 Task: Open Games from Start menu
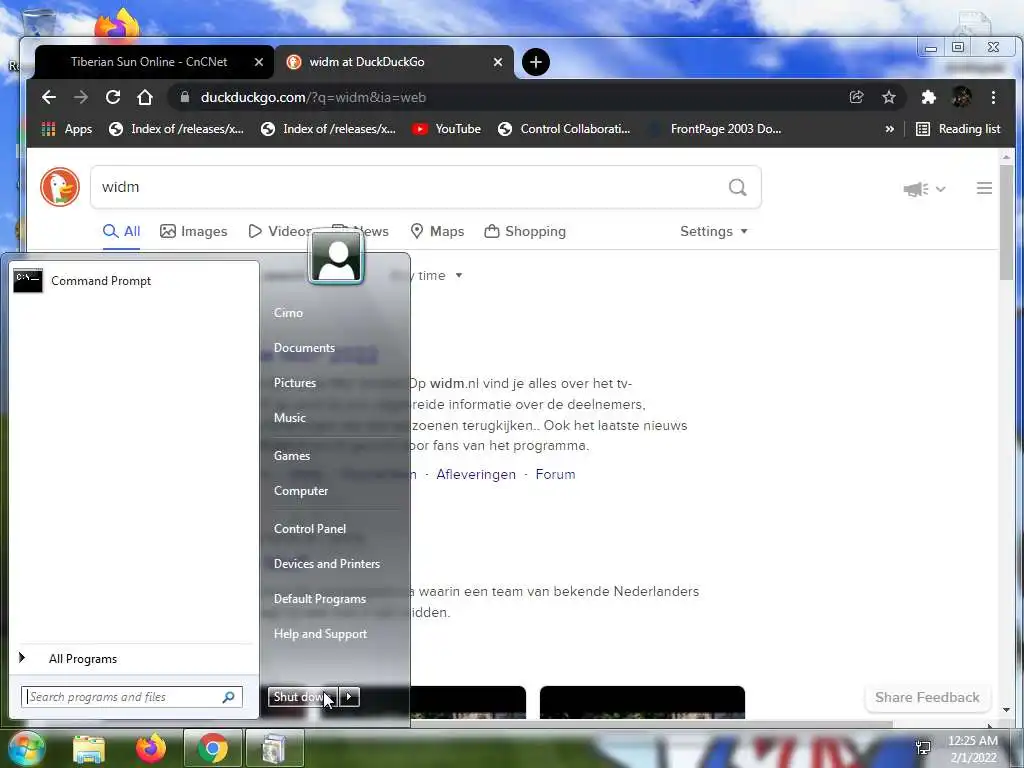(291, 456)
